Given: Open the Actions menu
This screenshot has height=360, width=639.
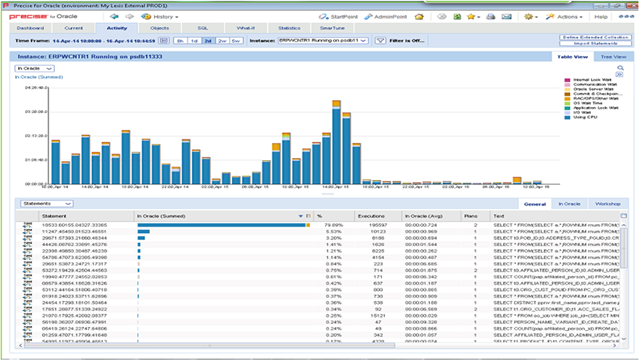Looking at the screenshot, I should [x=564, y=17].
